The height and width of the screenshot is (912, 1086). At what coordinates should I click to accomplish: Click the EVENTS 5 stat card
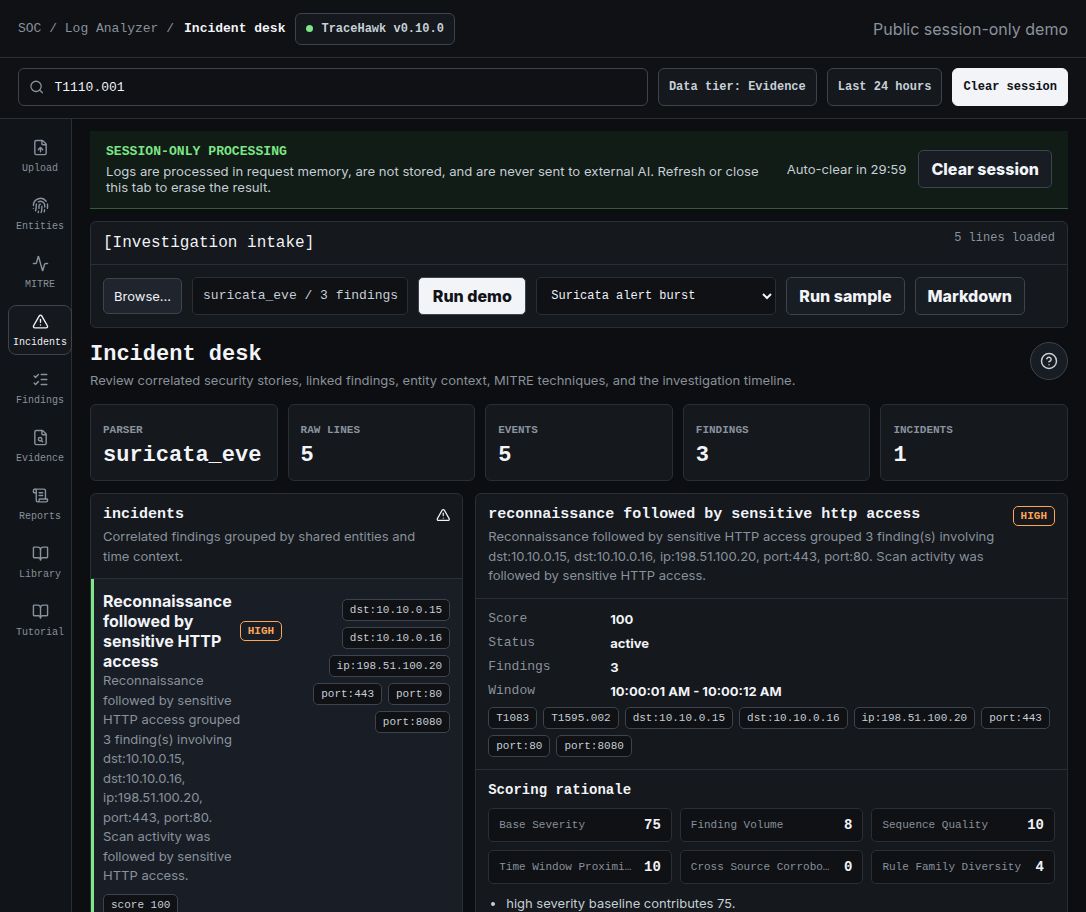tap(579, 442)
